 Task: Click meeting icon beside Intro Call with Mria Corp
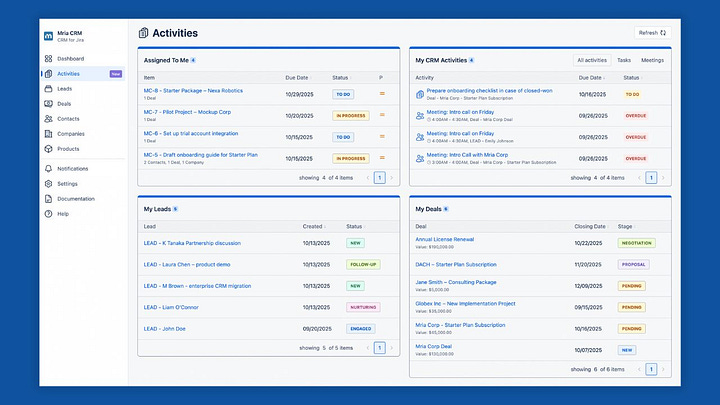point(420,158)
